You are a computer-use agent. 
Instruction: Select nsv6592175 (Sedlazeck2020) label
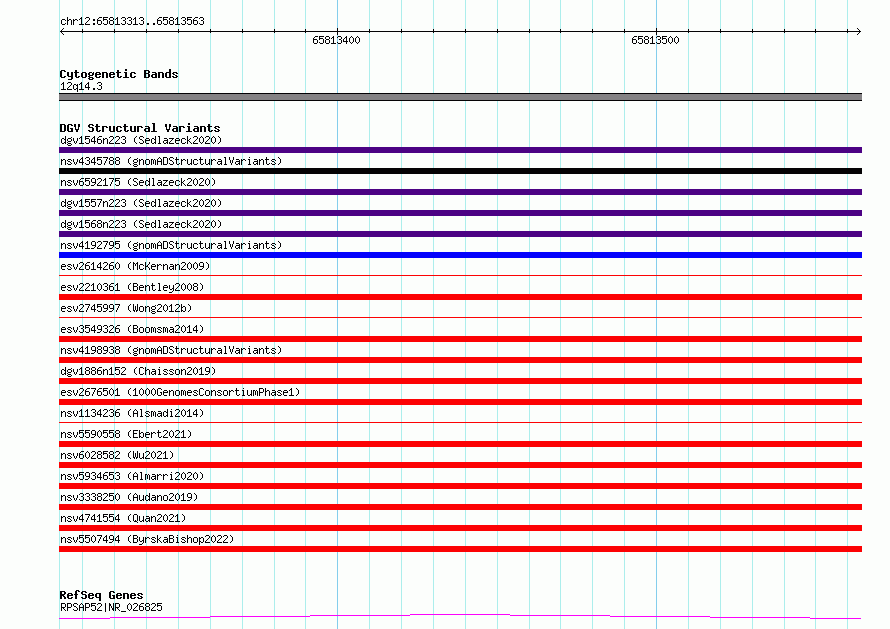click(138, 182)
